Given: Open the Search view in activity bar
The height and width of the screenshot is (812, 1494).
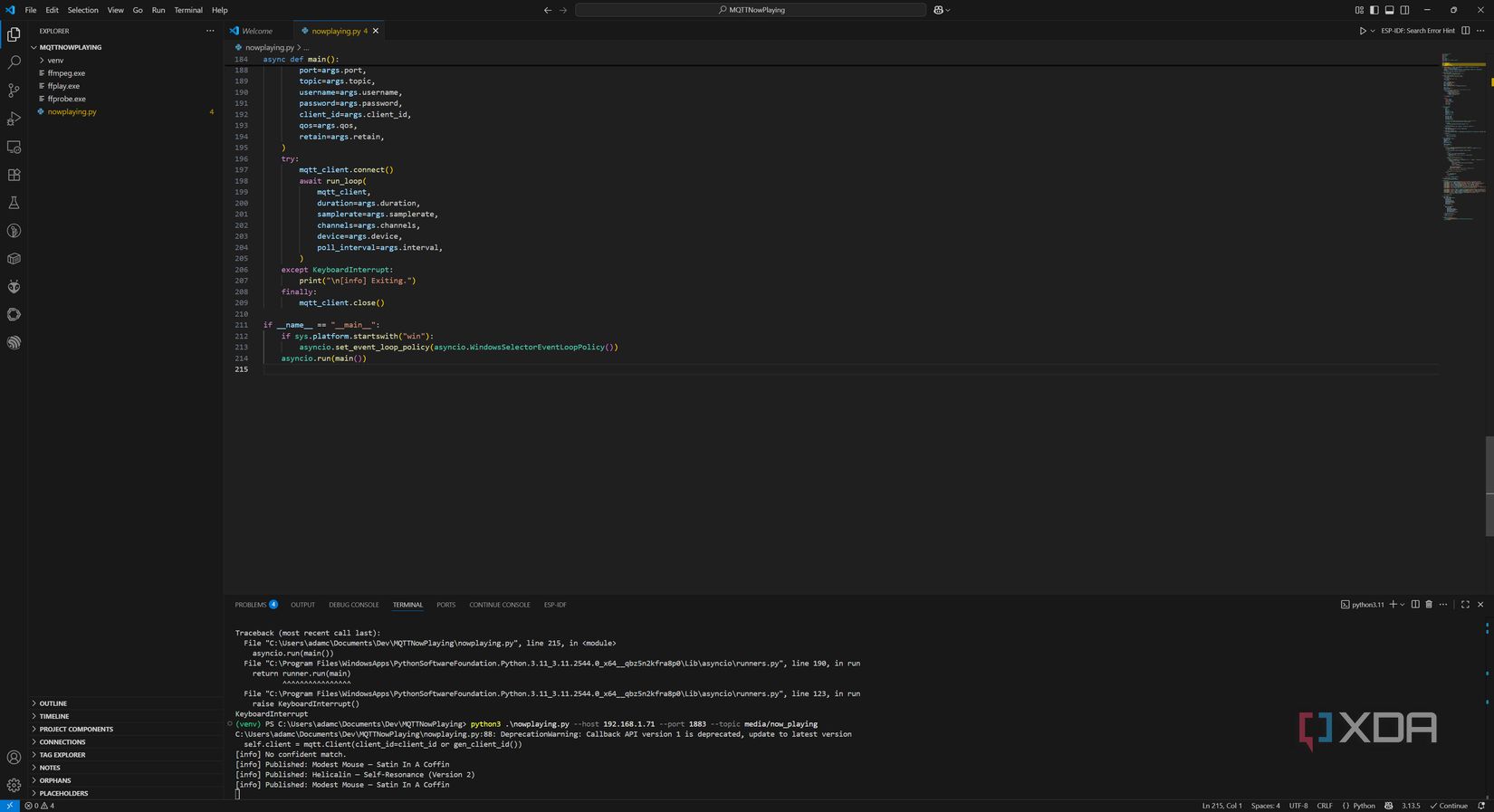Looking at the screenshot, I should [x=14, y=62].
